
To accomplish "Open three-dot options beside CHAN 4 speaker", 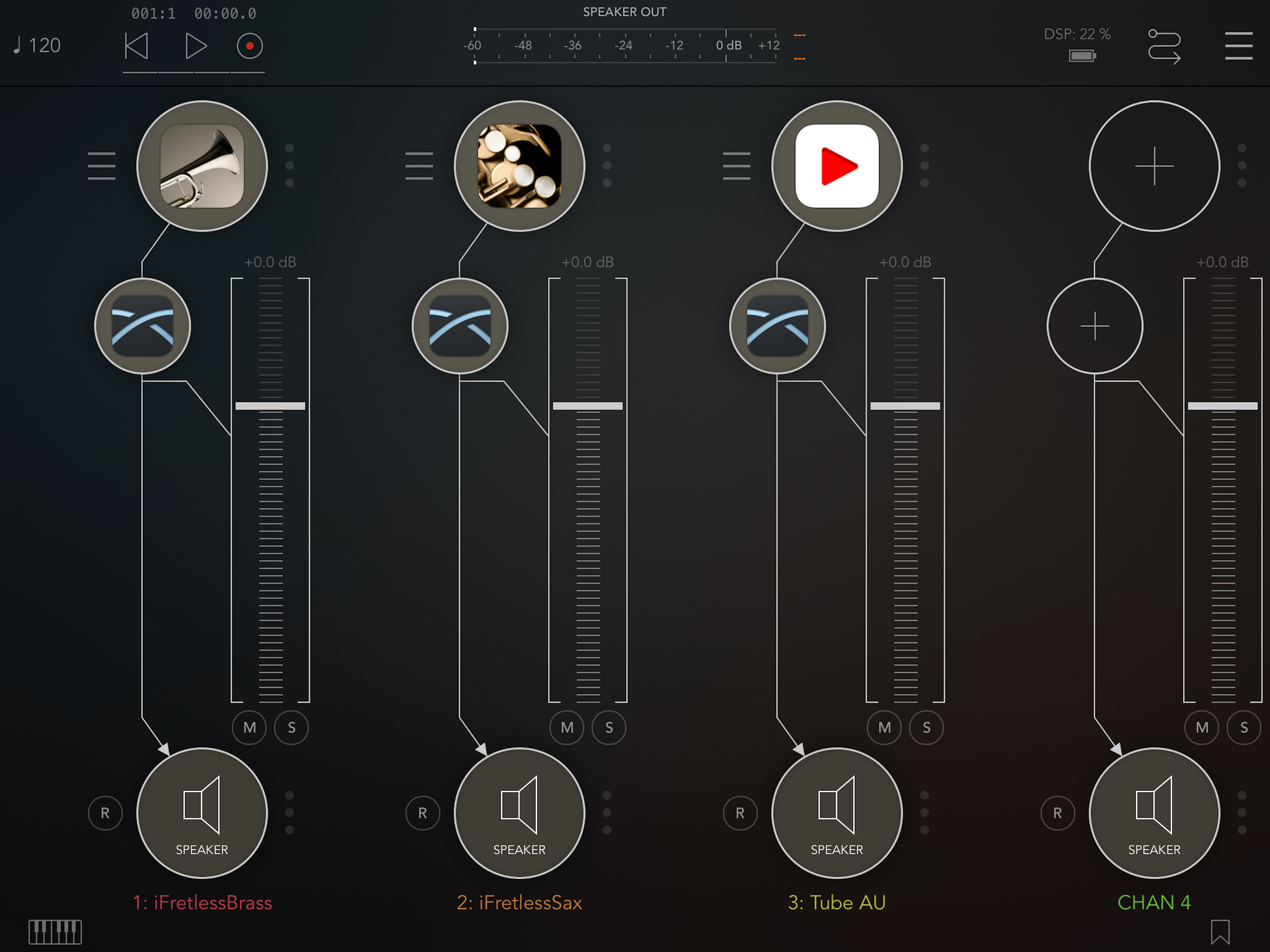I will click(x=1242, y=813).
